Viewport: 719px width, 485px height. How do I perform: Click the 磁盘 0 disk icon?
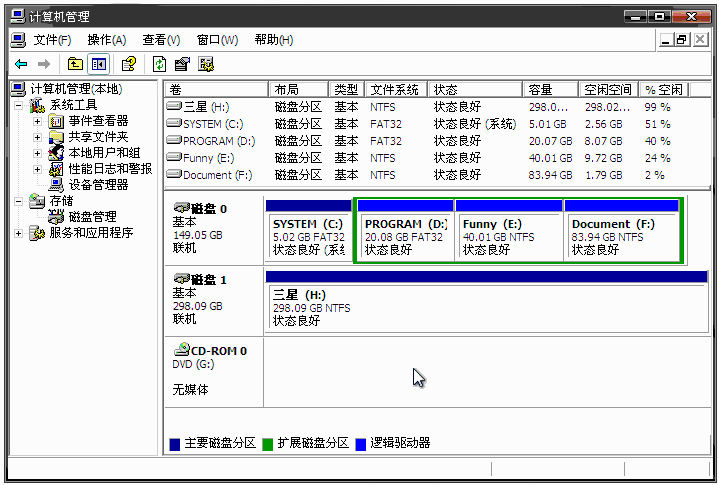pos(182,208)
